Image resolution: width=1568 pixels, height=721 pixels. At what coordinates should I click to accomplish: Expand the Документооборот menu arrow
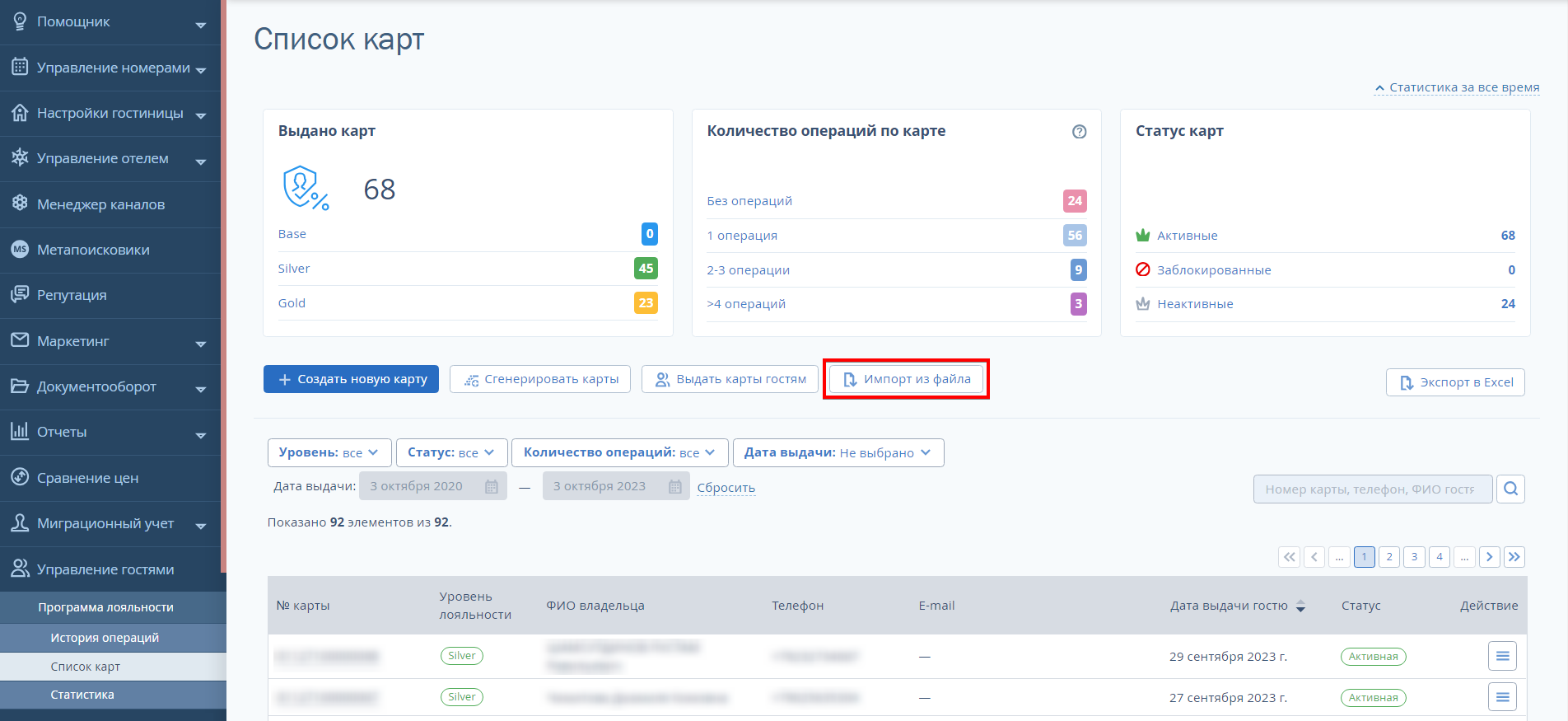click(x=201, y=389)
